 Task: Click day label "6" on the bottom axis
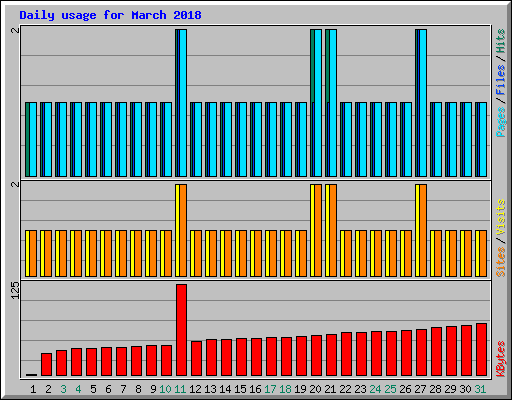(108, 389)
